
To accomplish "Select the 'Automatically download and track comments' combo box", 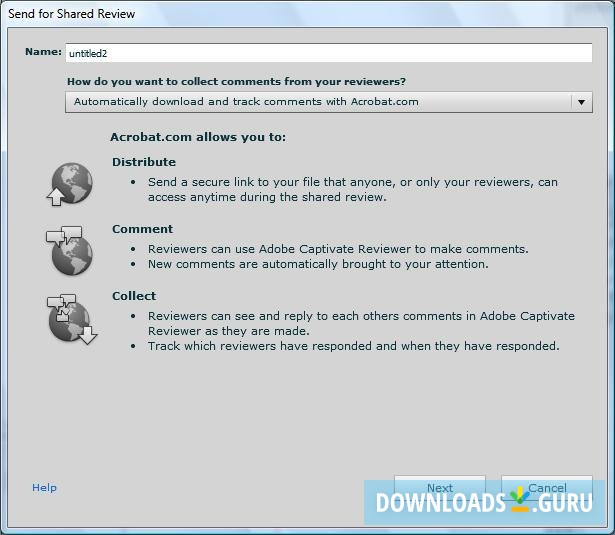I will click(x=329, y=102).
